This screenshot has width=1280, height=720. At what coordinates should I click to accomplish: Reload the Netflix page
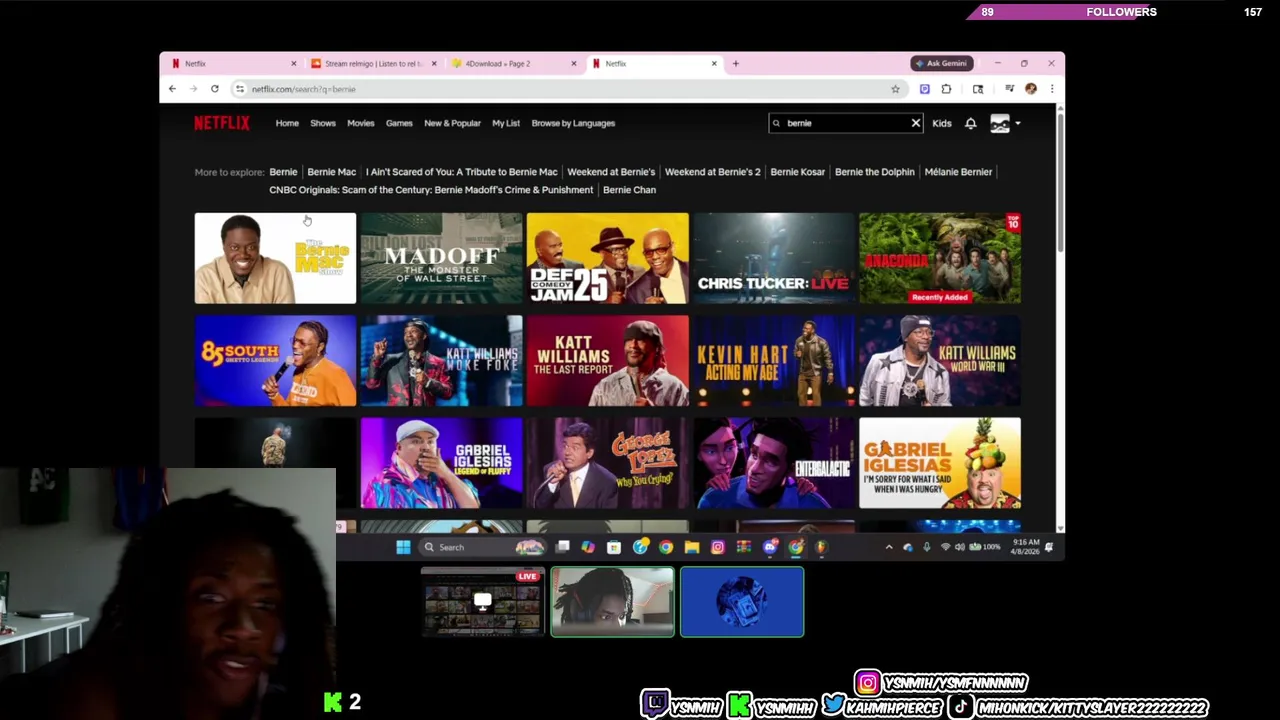click(x=214, y=89)
